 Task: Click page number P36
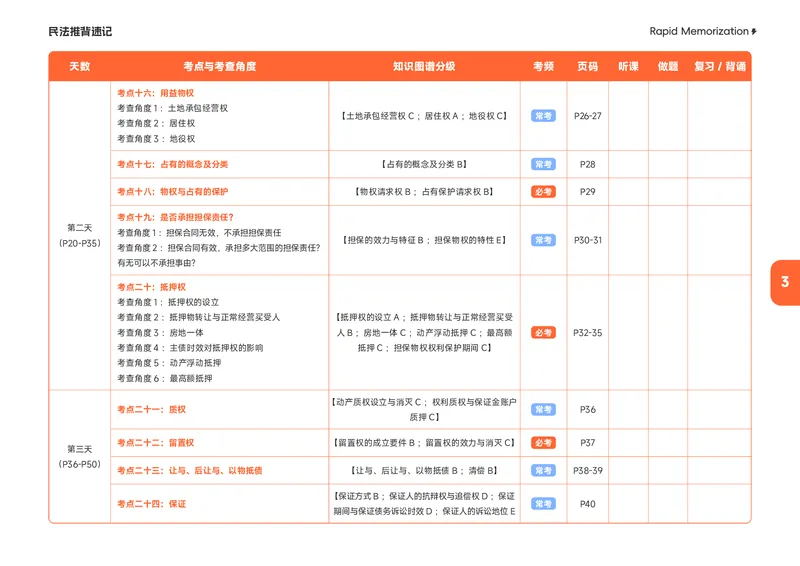point(587,410)
